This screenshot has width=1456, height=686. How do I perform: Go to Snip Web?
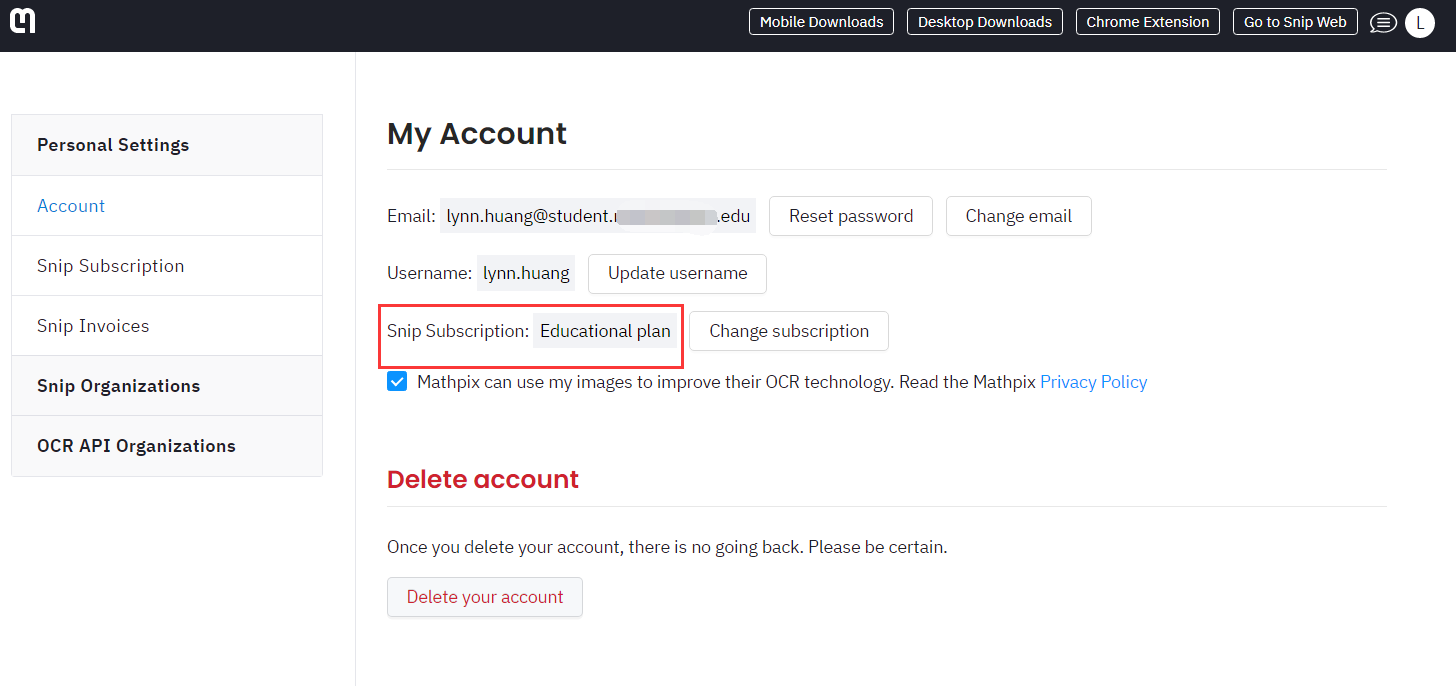pyautogui.click(x=1295, y=22)
